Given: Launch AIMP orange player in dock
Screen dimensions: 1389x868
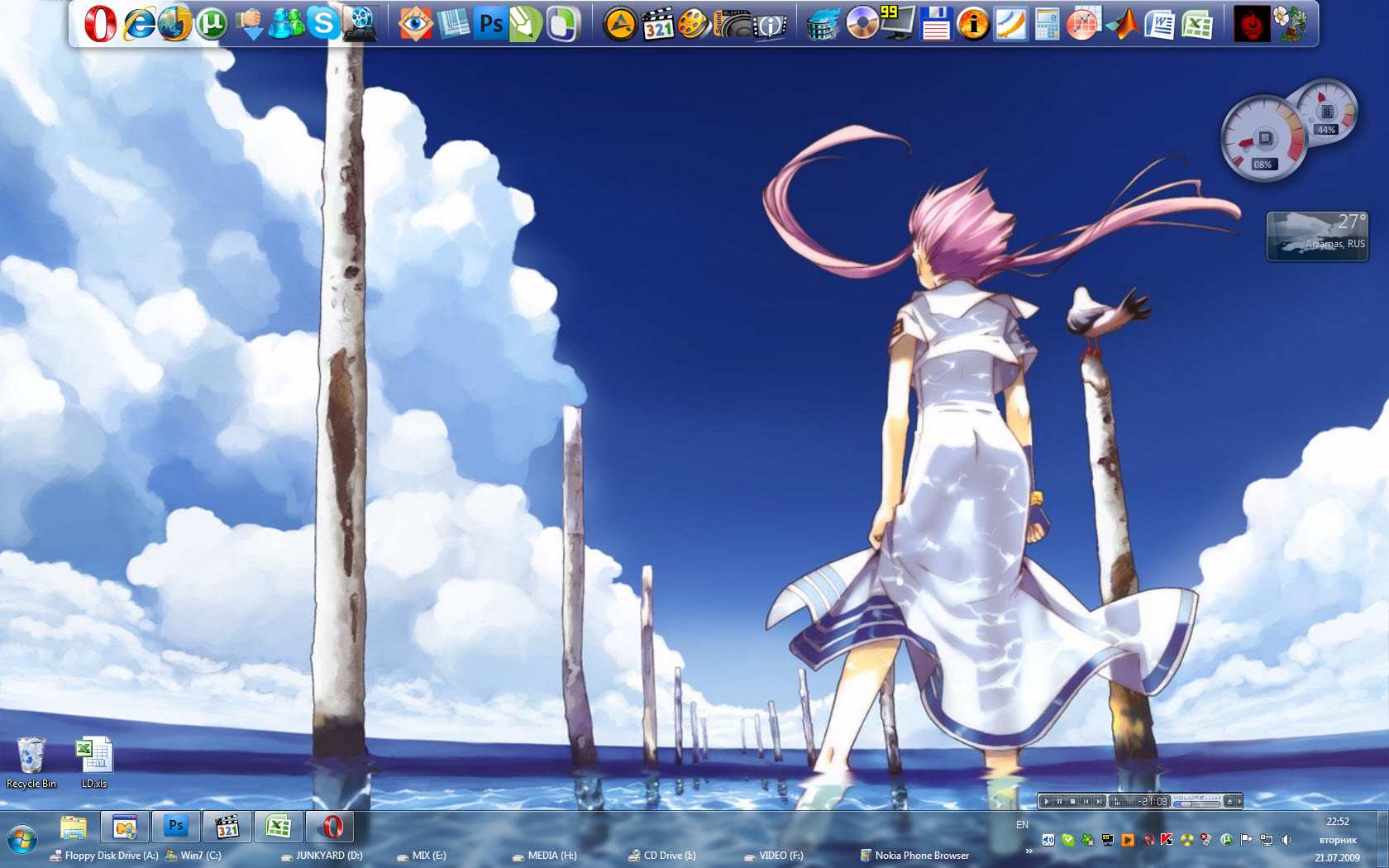Looking at the screenshot, I should coord(619,23).
